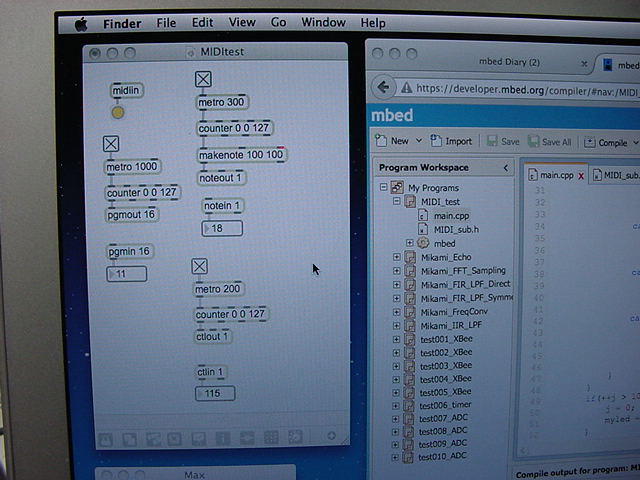Open the Window menu
Image resolution: width=640 pixels, height=480 pixels.
[x=323, y=22]
